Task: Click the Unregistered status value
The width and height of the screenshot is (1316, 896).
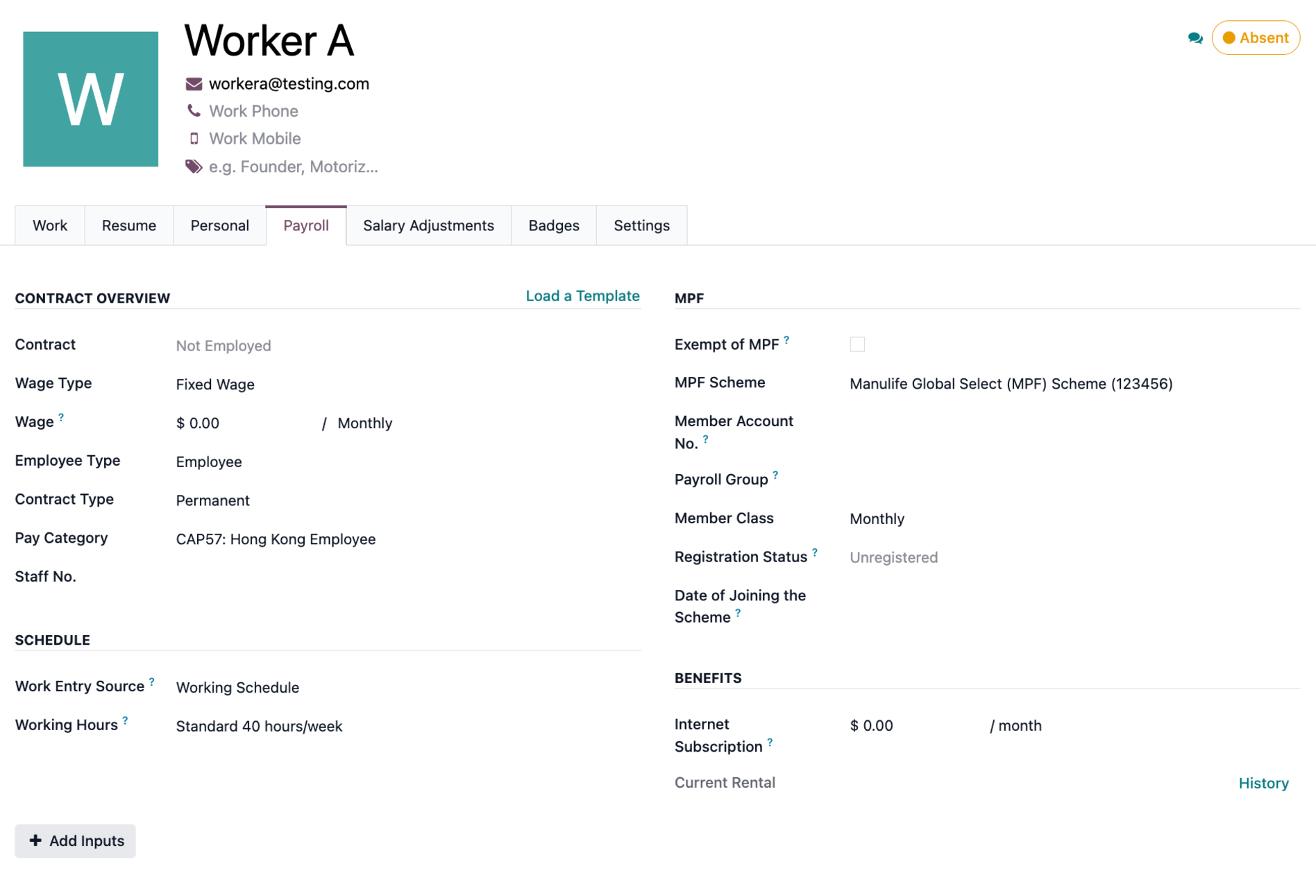Action: tap(893, 557)
